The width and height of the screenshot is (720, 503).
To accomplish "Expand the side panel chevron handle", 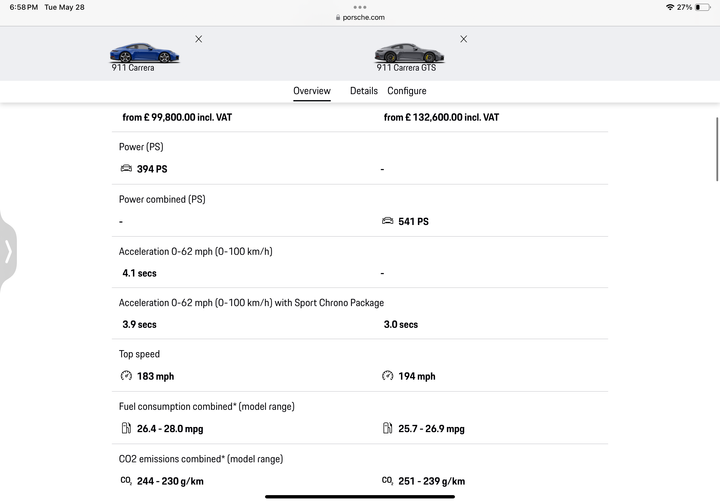I will tap(8, 251).
